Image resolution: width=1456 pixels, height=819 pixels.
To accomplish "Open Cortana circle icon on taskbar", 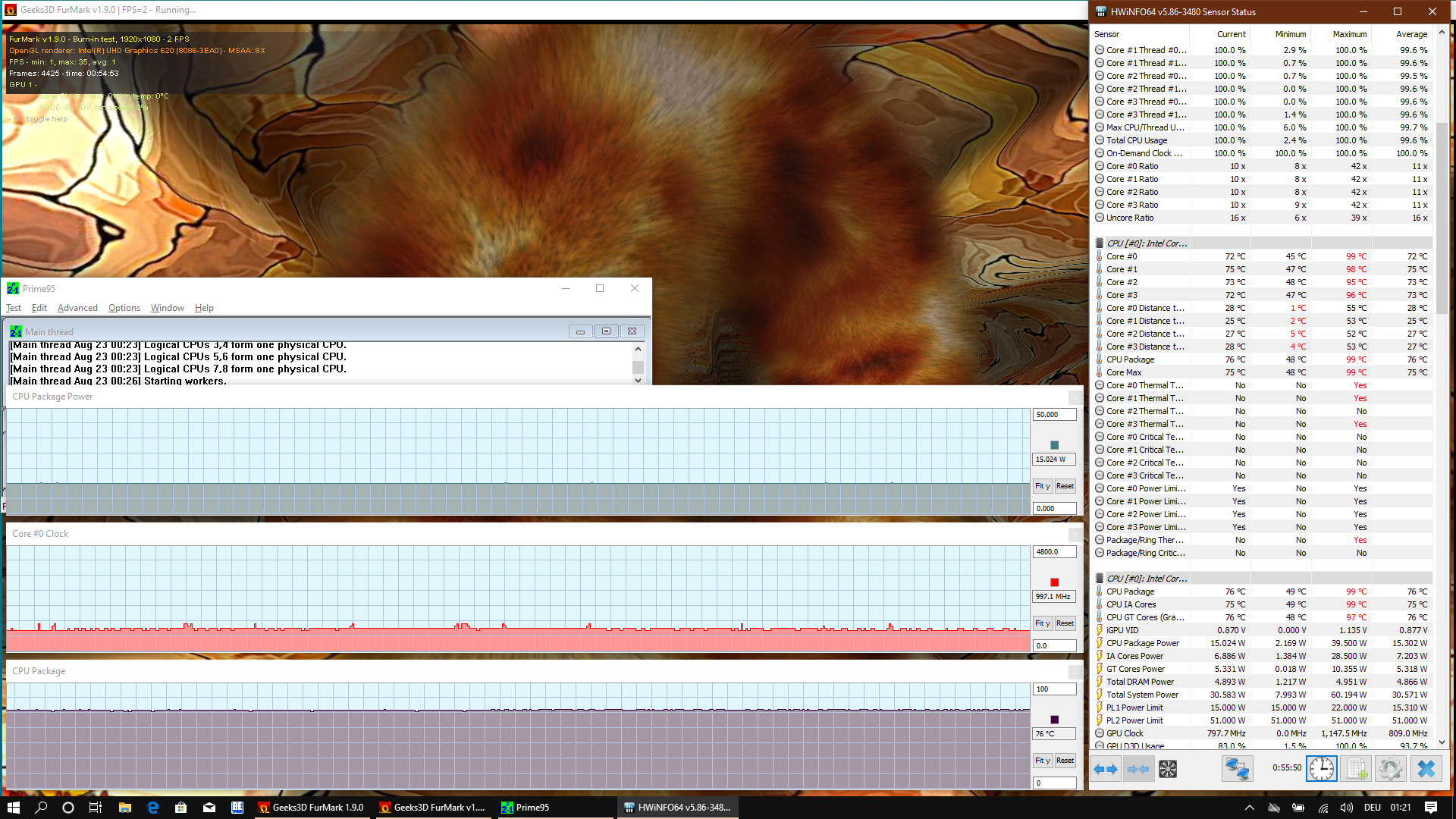I will tap(68, 808).
